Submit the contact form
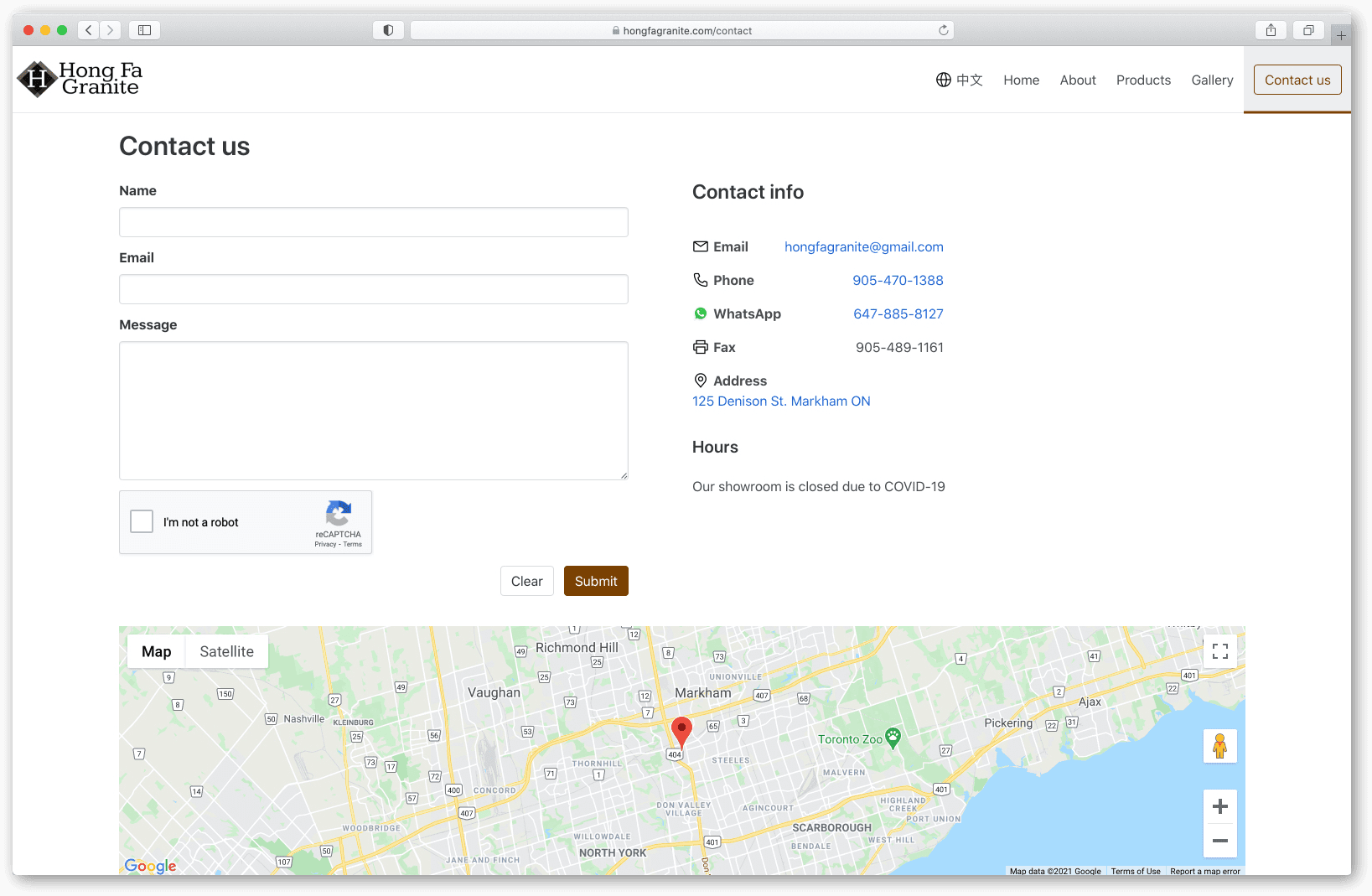Viewport: 1372px width, 896px height. [595, 580]
